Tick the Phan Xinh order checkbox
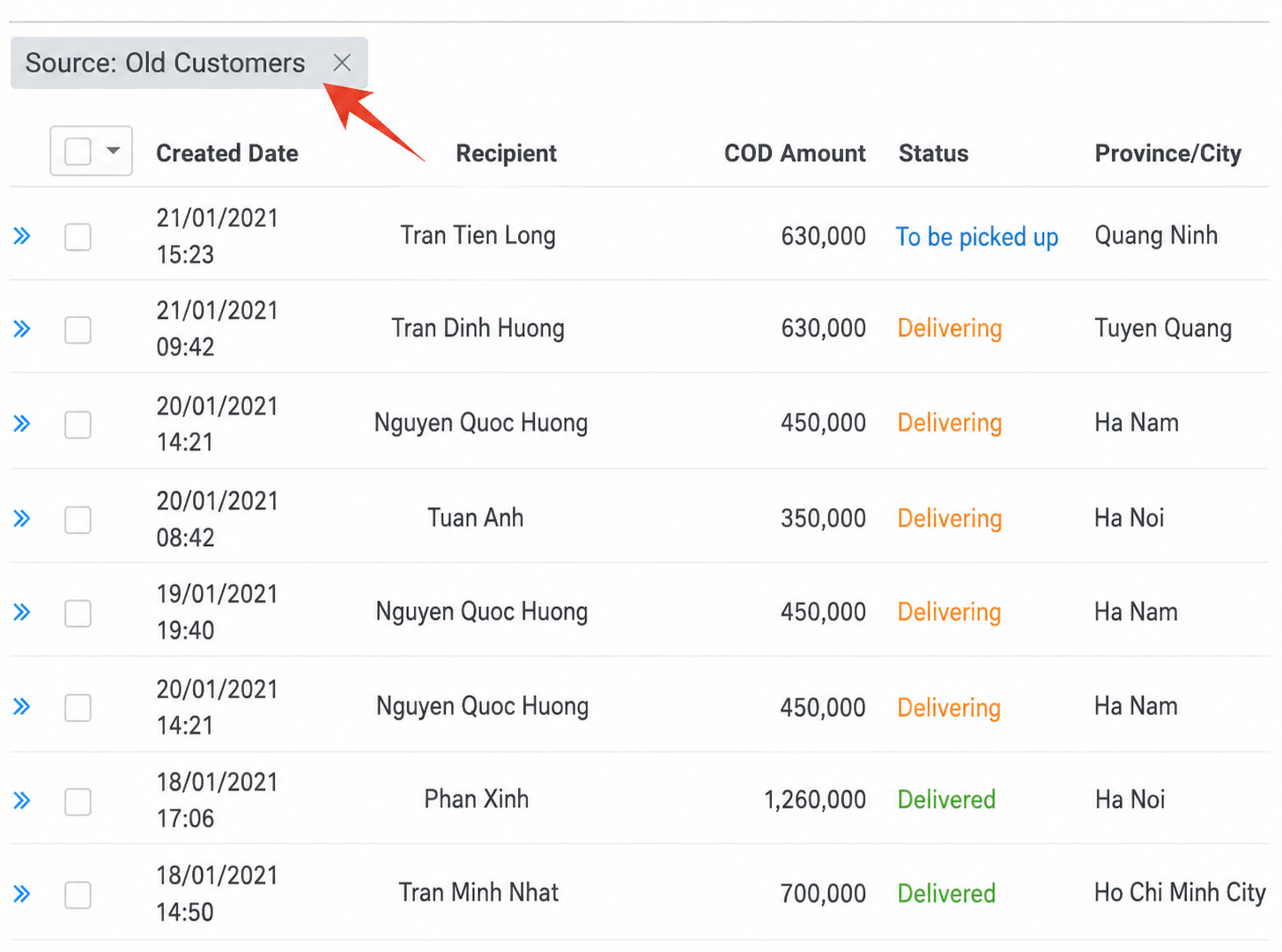 tap(78, 801)
